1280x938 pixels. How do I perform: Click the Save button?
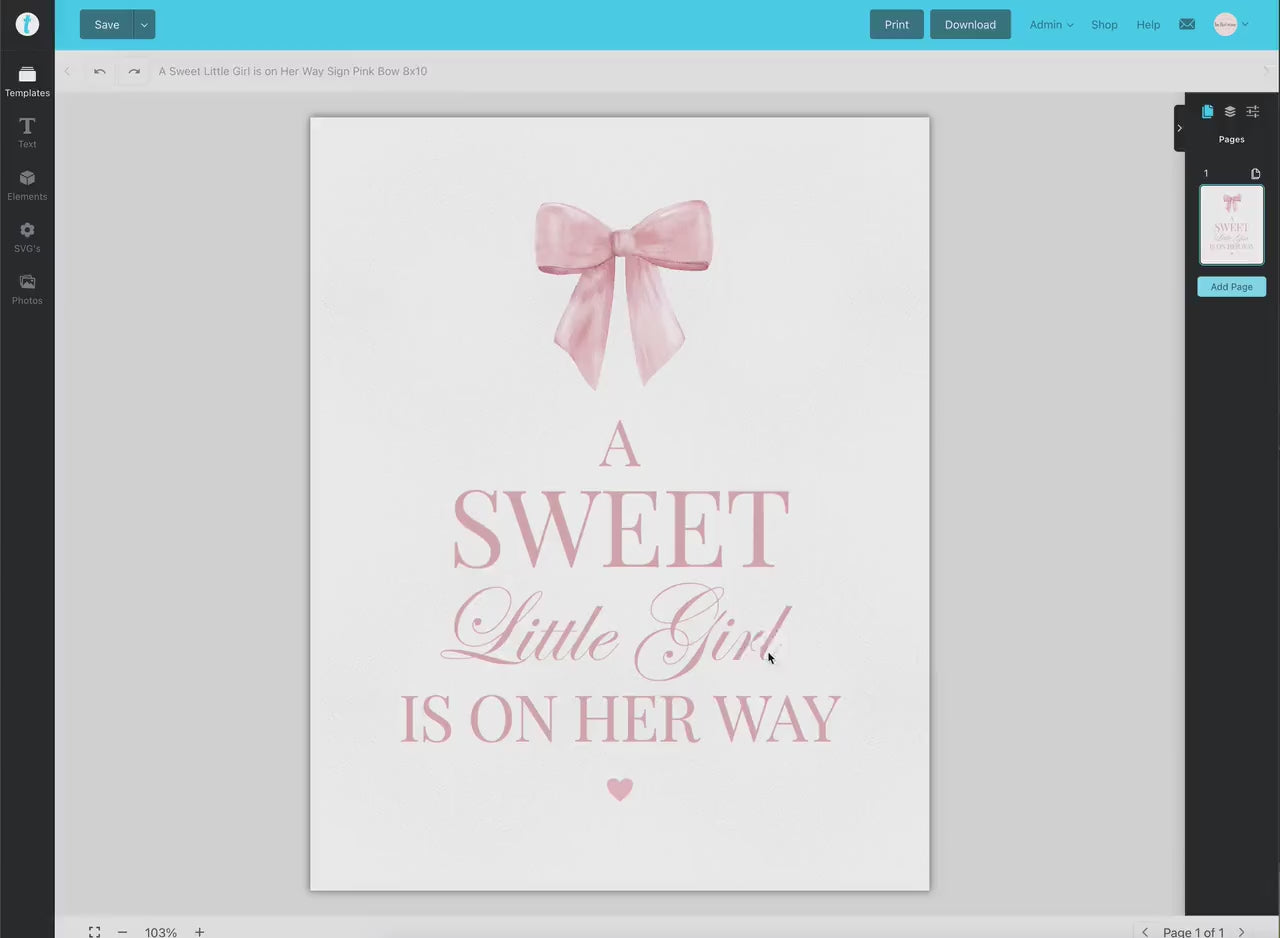106,25
